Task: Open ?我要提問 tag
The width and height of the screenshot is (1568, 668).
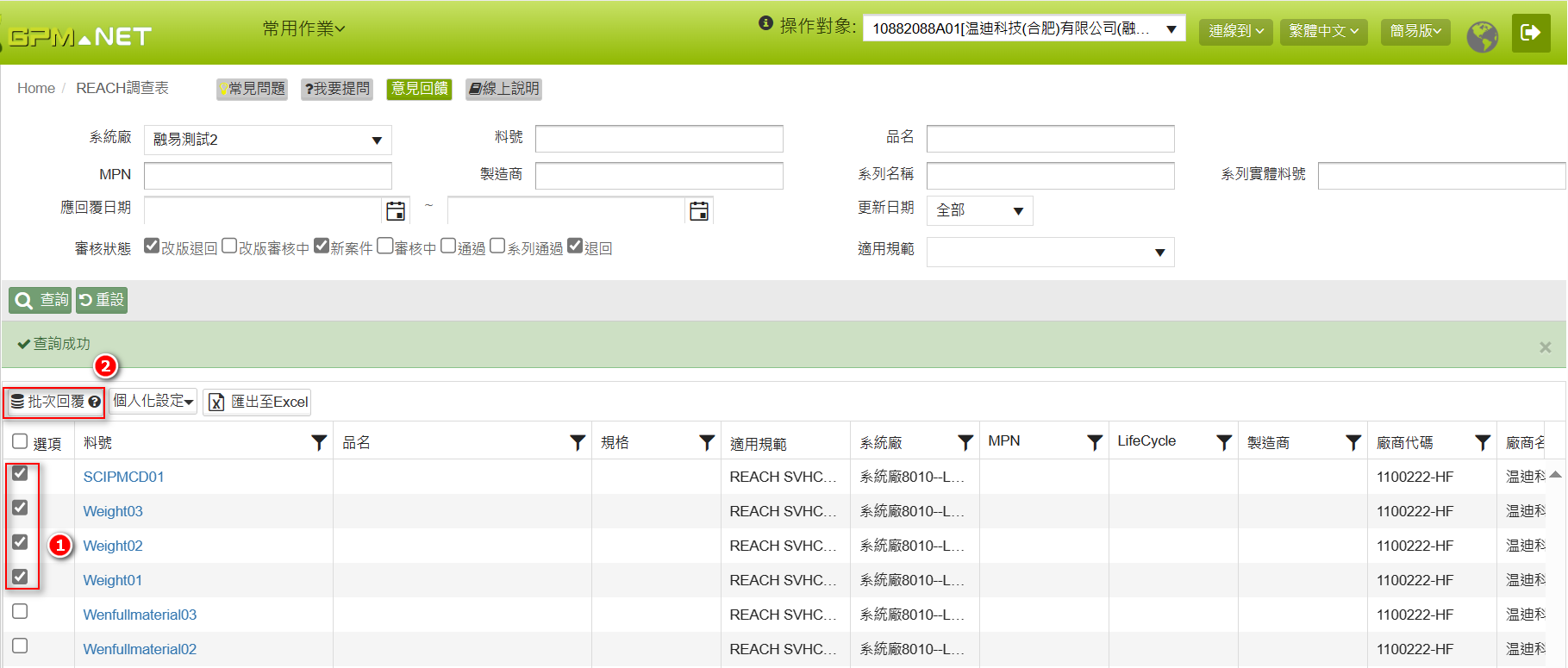Action: click(337, 89)
